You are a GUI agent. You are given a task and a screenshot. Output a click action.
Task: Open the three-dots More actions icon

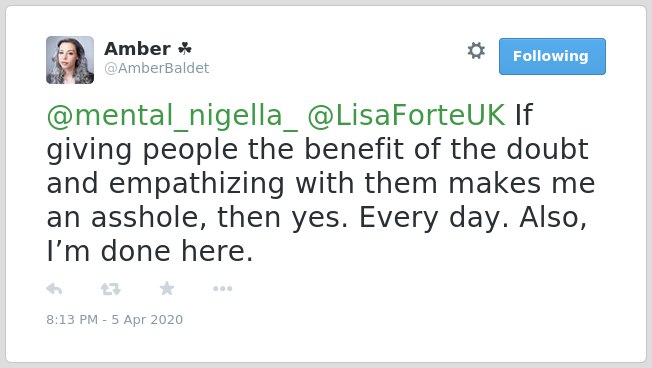click(x=222, y=289)
